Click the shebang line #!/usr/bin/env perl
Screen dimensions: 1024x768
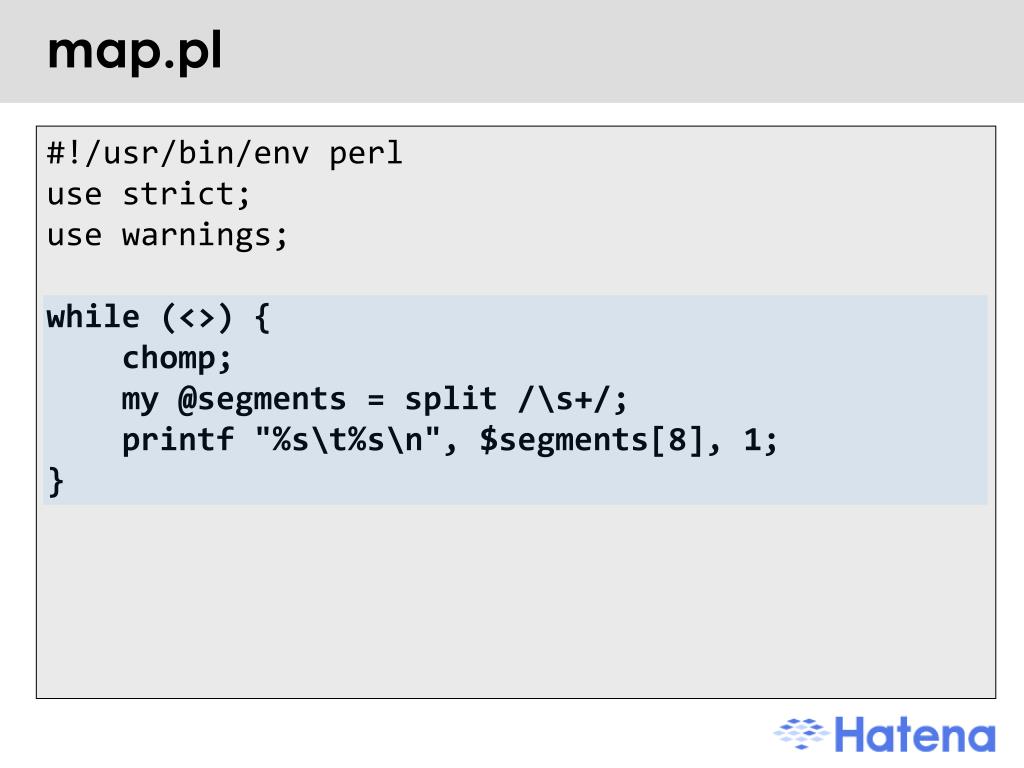coord(225,154)
